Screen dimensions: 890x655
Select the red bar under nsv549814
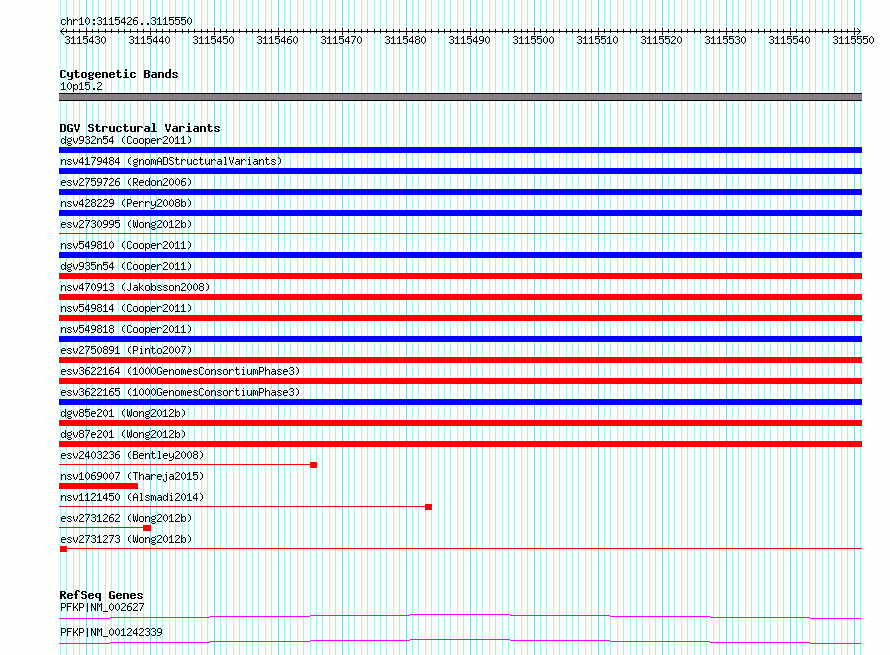click(460, 318)
